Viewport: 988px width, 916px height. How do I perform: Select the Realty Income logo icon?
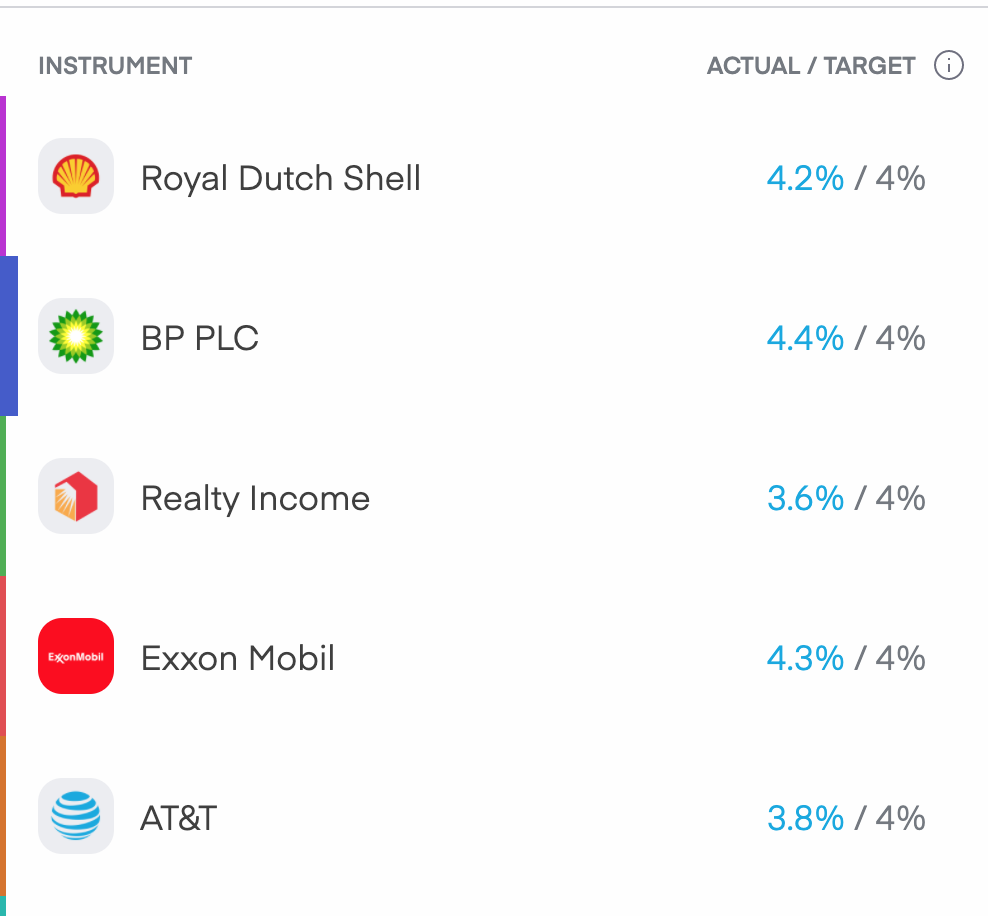click(x=76, y=496)
